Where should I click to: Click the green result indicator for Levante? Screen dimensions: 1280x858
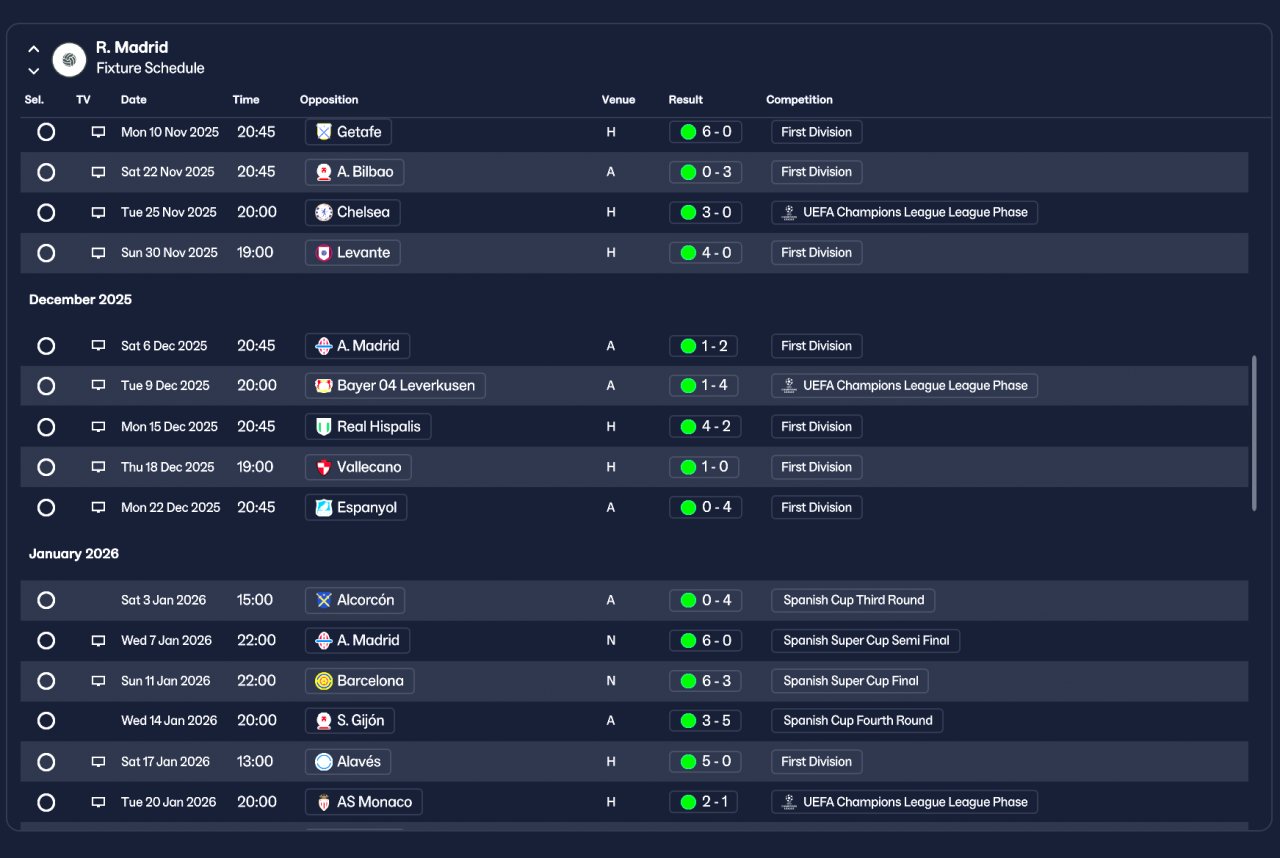688,253
